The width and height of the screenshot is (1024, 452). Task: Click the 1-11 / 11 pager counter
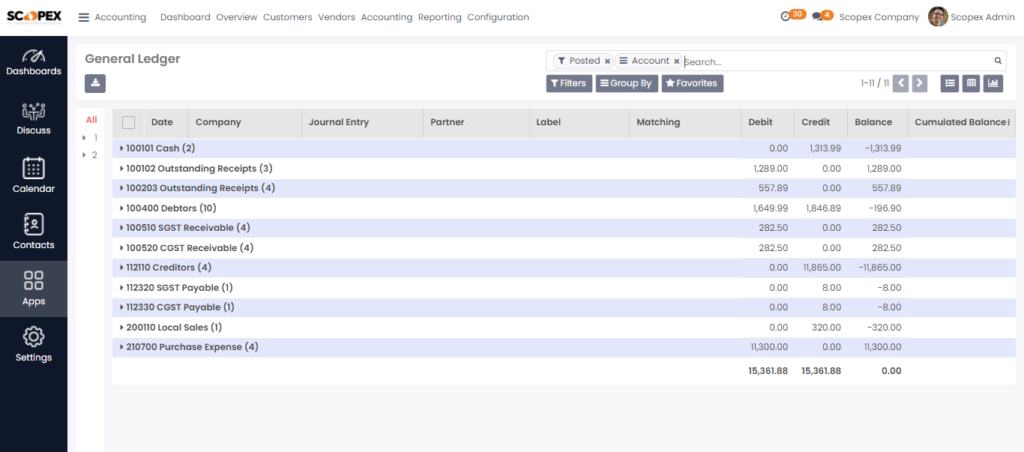pos(874,83)
